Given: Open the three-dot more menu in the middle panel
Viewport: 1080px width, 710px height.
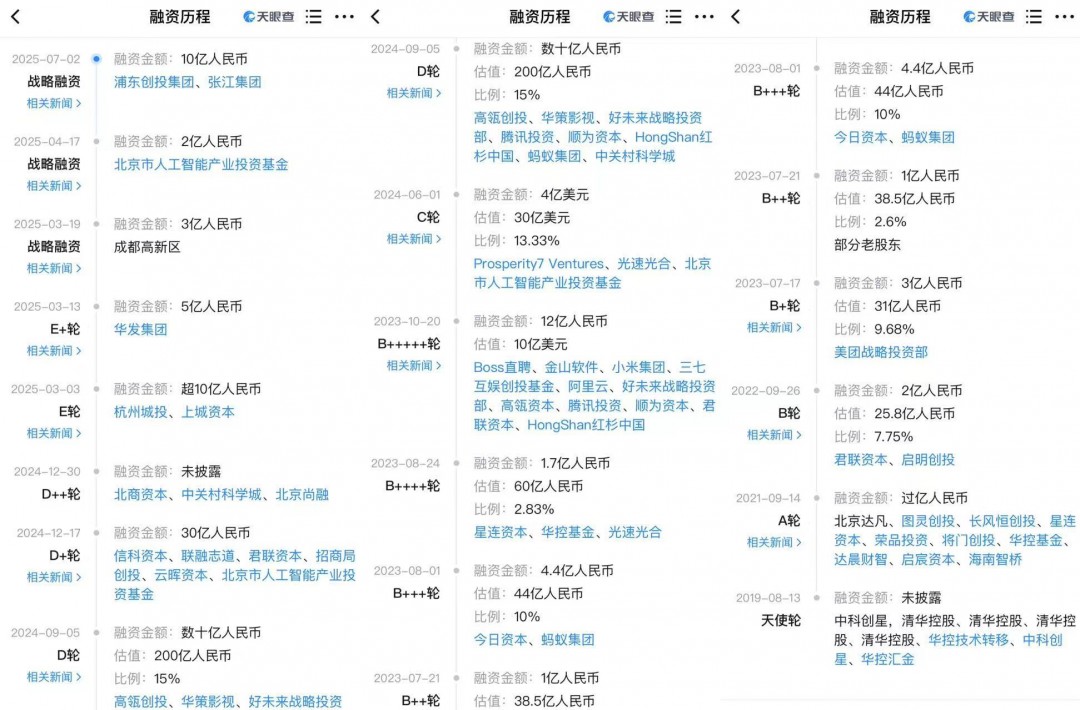Looking at the screenshot, I should click(704, 17).
